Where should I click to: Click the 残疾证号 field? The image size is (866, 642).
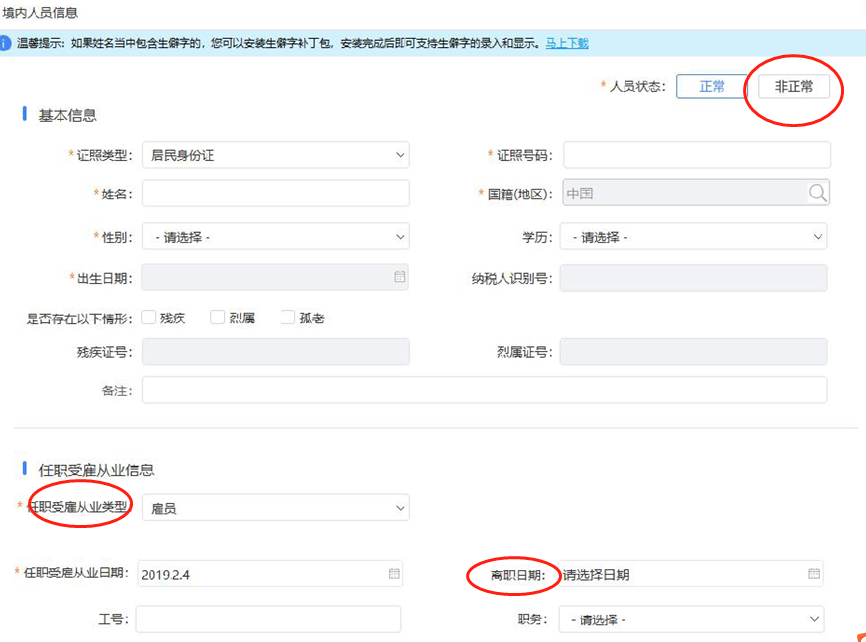(x=276, y=351)
